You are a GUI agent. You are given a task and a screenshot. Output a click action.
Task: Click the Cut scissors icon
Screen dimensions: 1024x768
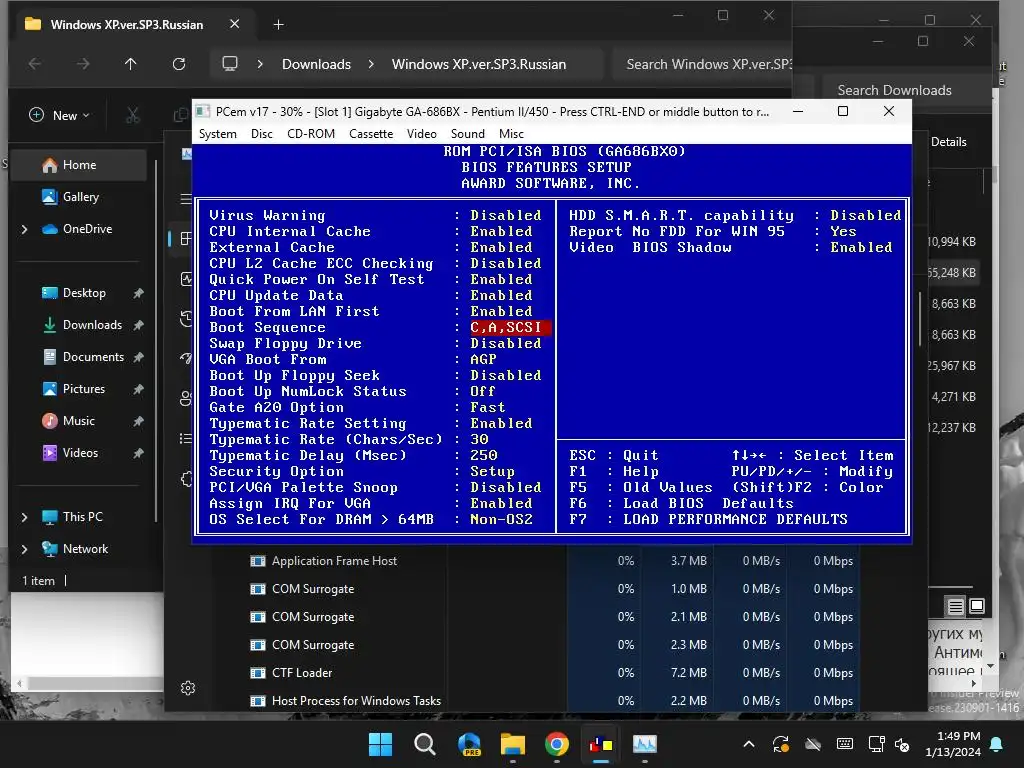pyautogui.click(x=133, y=116)
